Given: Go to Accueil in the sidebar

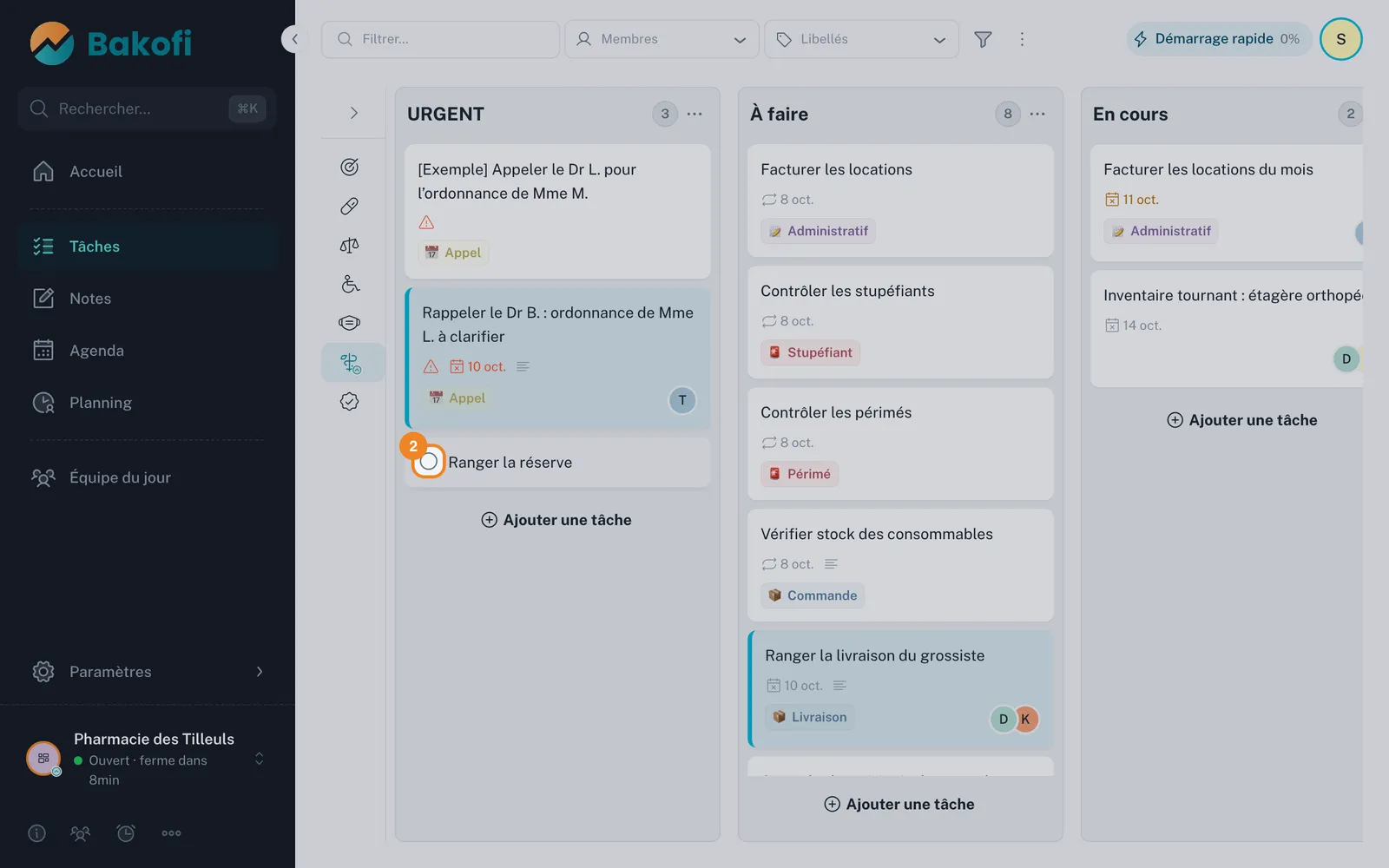Looking at the screenshot, I should tap(148, 172).
